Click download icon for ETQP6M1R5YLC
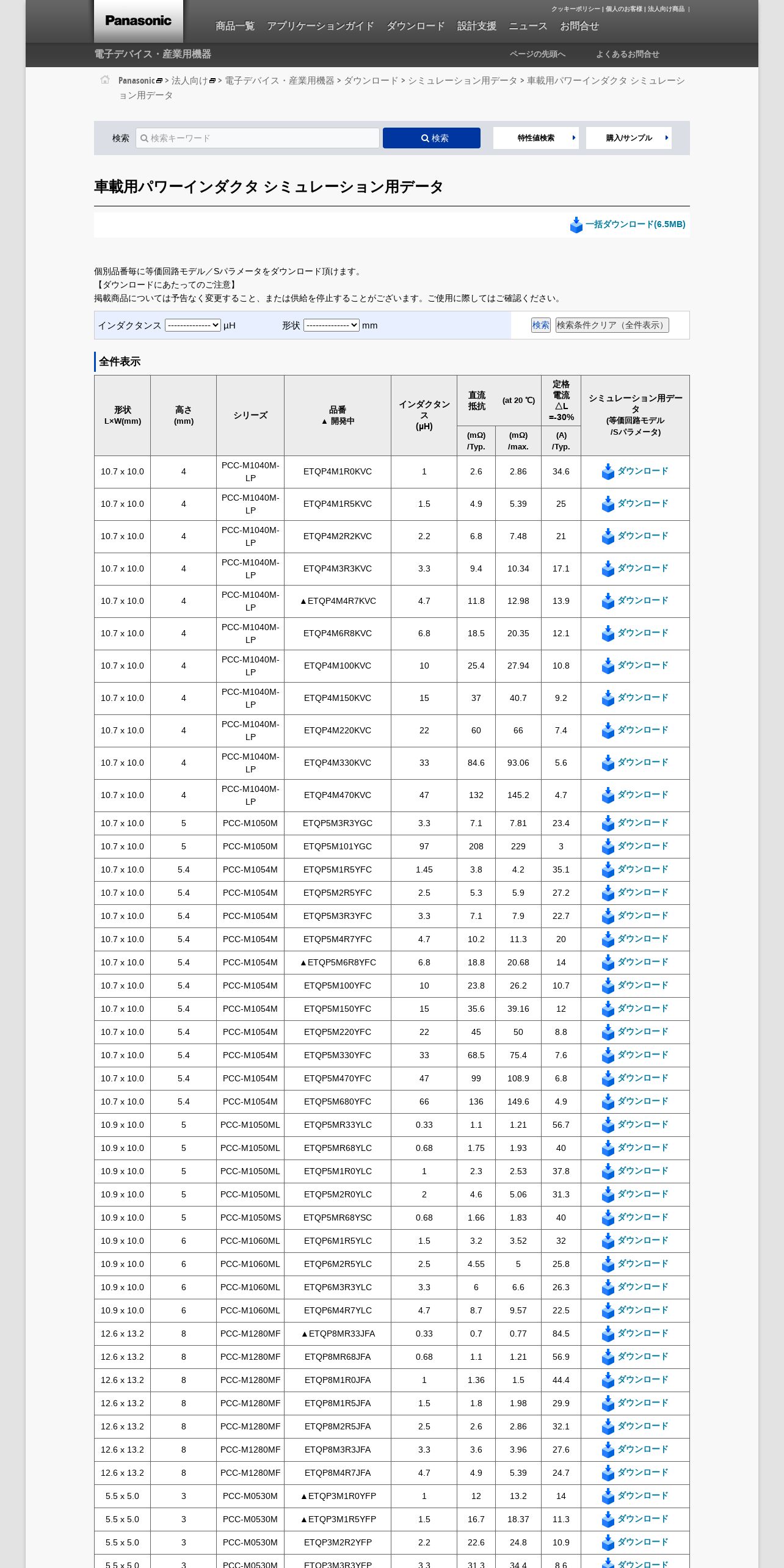Image resolution: width=784 pixels, height=1568 pixels. point(608,1241)
